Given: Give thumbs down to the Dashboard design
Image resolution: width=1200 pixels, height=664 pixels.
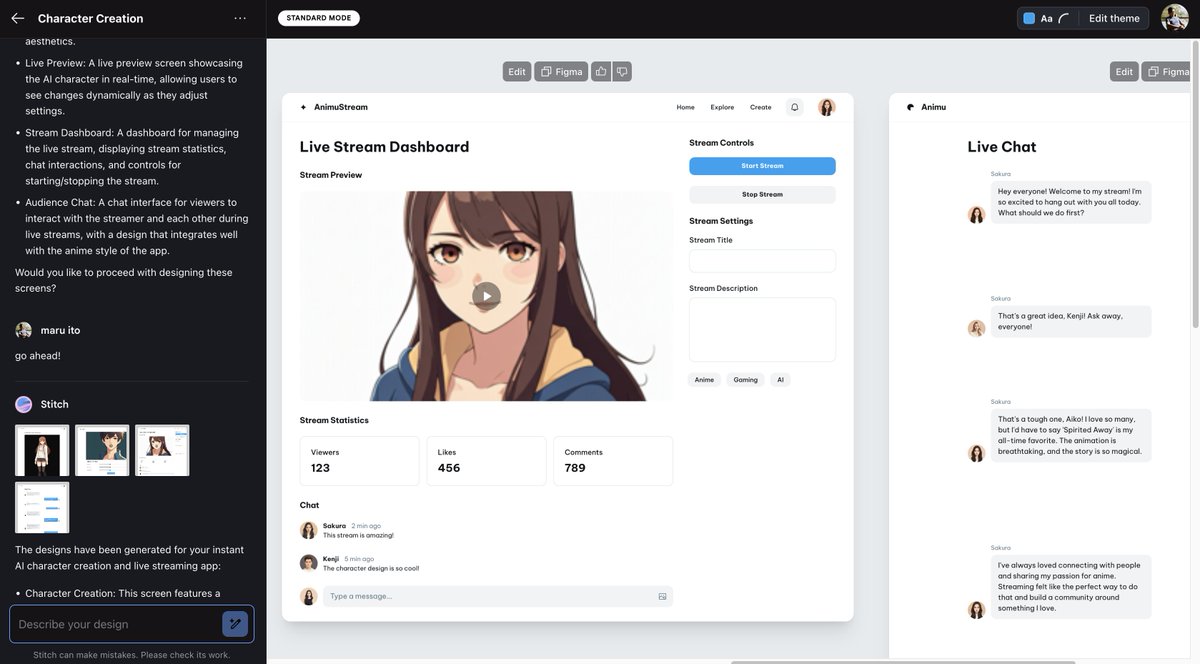Looking at the screenshot, I should click(x=622, y=72).
